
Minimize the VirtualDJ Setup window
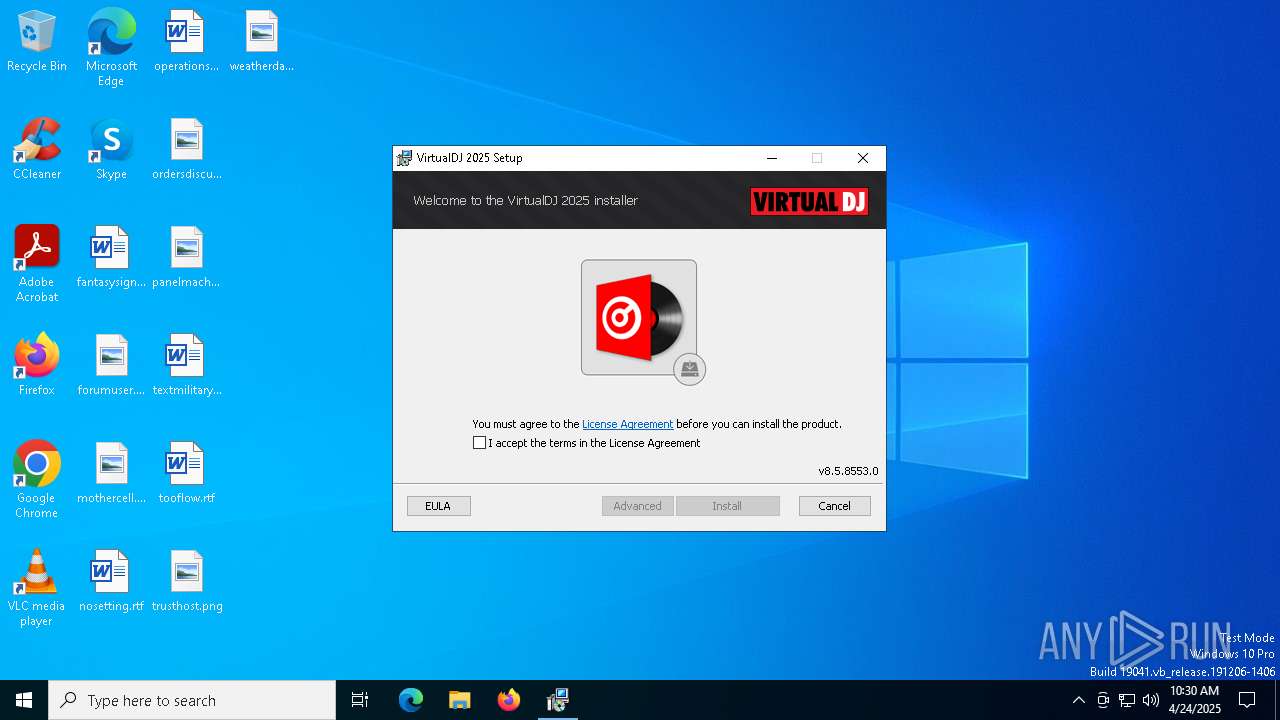(x=772, y=158)
